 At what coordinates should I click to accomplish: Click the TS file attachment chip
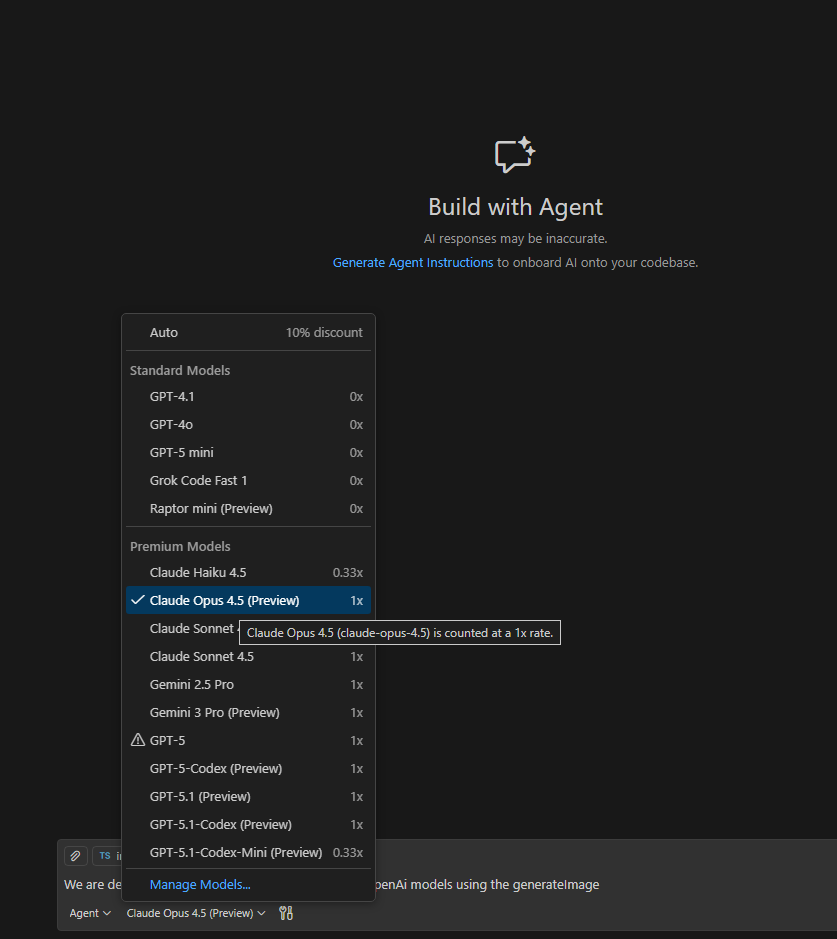point(106,856)
